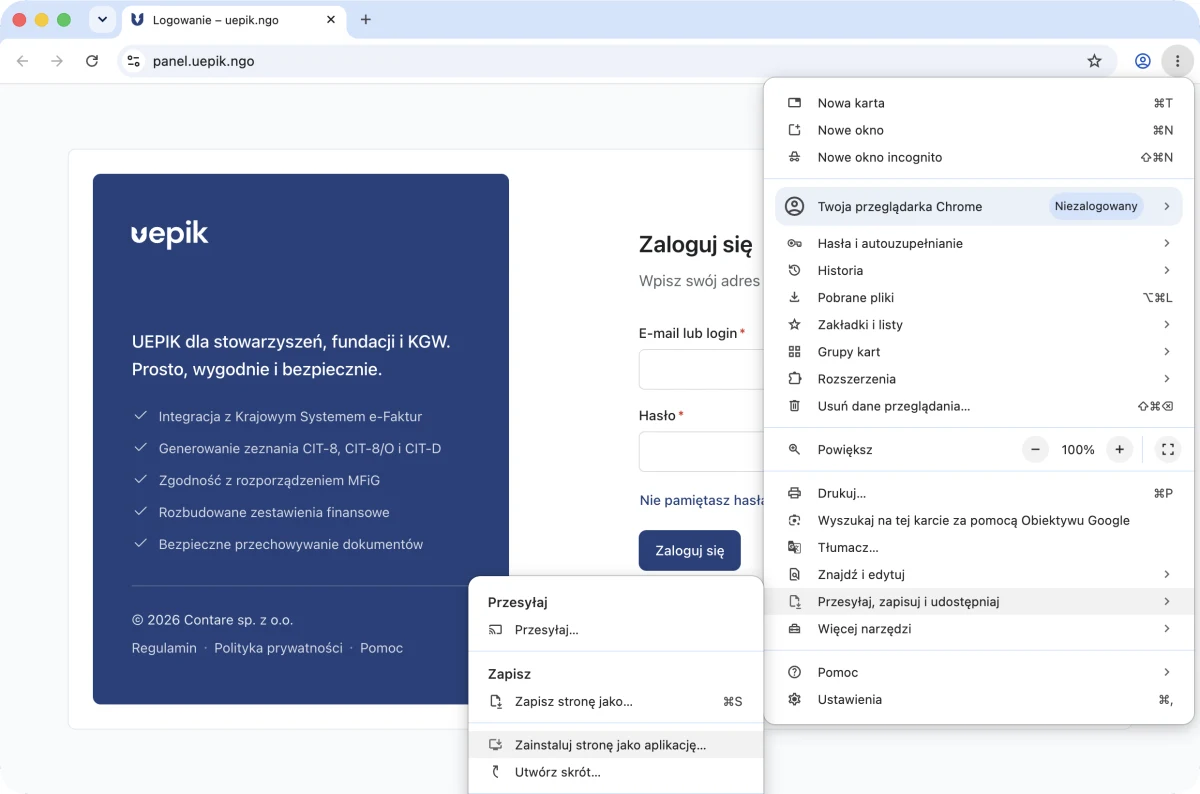This screenshot has width=1200, height=794.
Task: Expand Więcej narzędzi submenu arrow
Action: tap(1167, 628)
